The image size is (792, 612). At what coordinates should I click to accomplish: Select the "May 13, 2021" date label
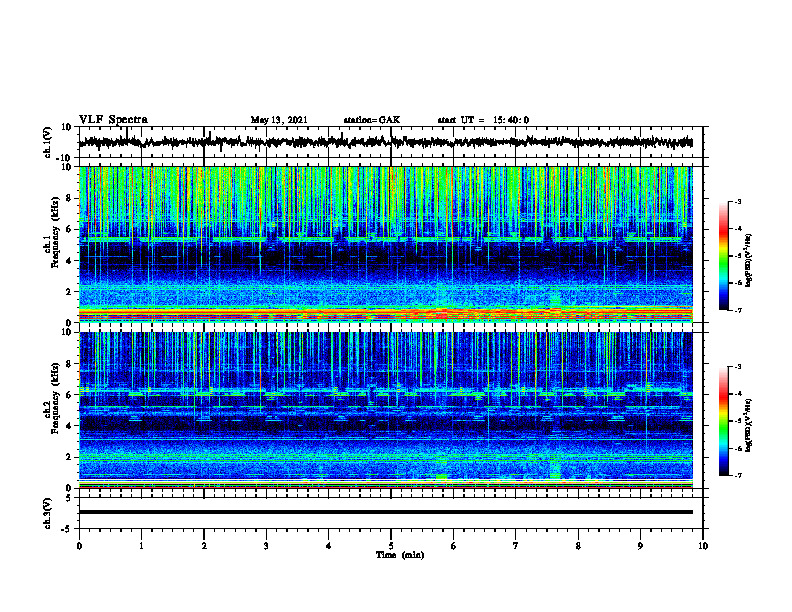tap(279, 120)
